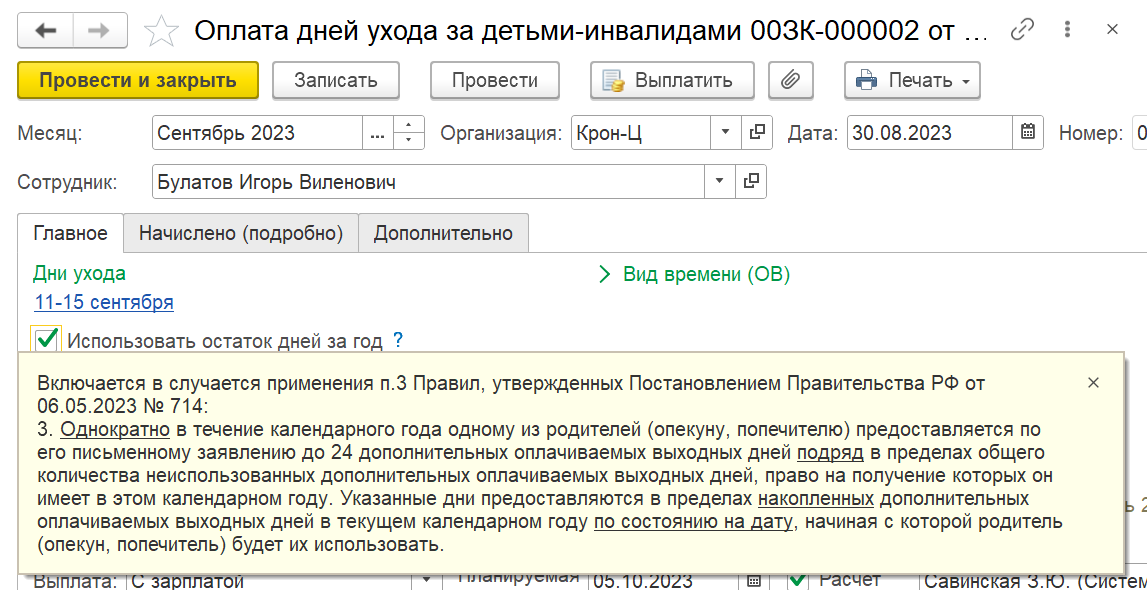The image size is (1147, 590).
Task: Expand the Организация dropdown list
Action: coord(726,133)
